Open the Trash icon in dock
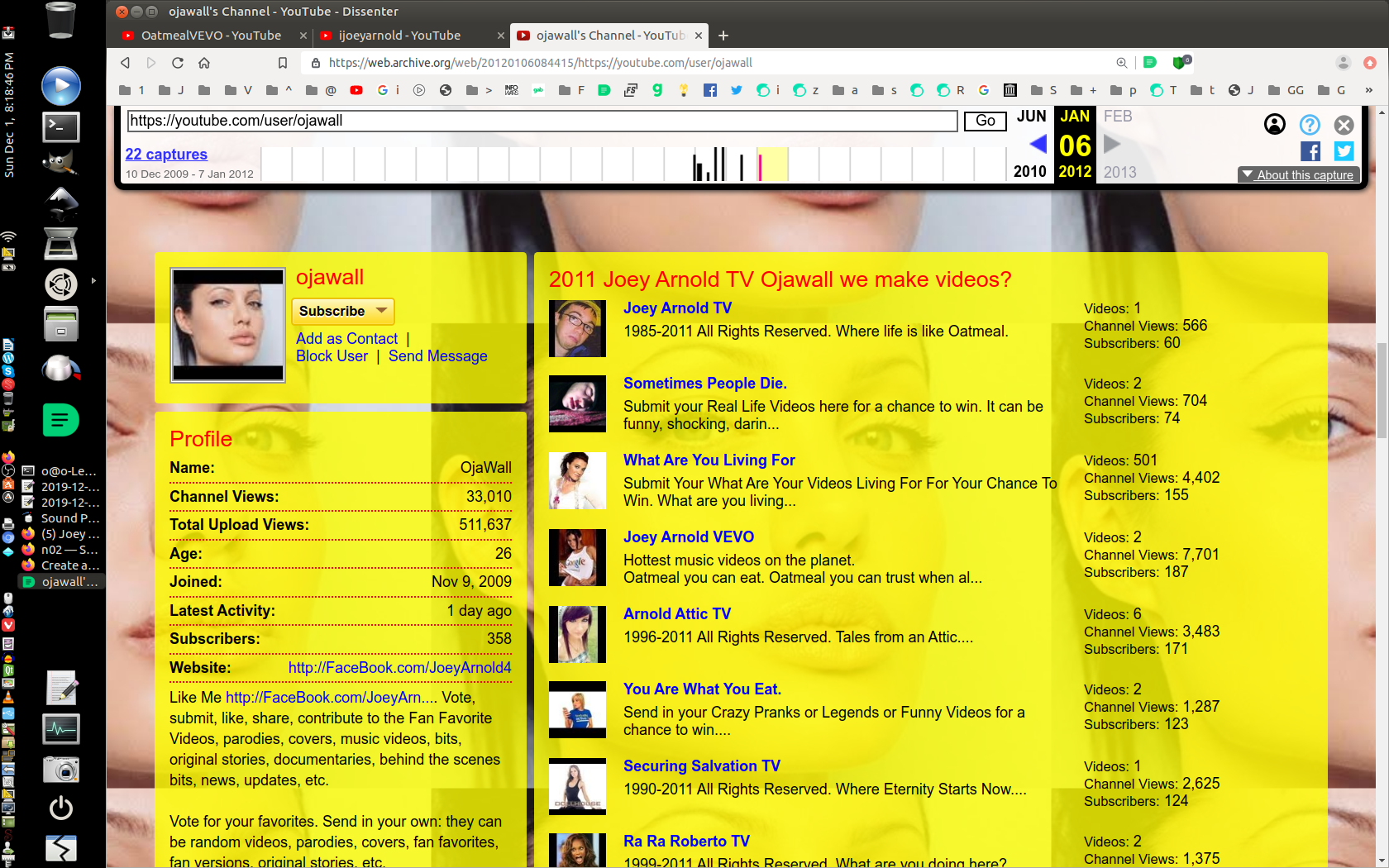 (x=61, y=21)
